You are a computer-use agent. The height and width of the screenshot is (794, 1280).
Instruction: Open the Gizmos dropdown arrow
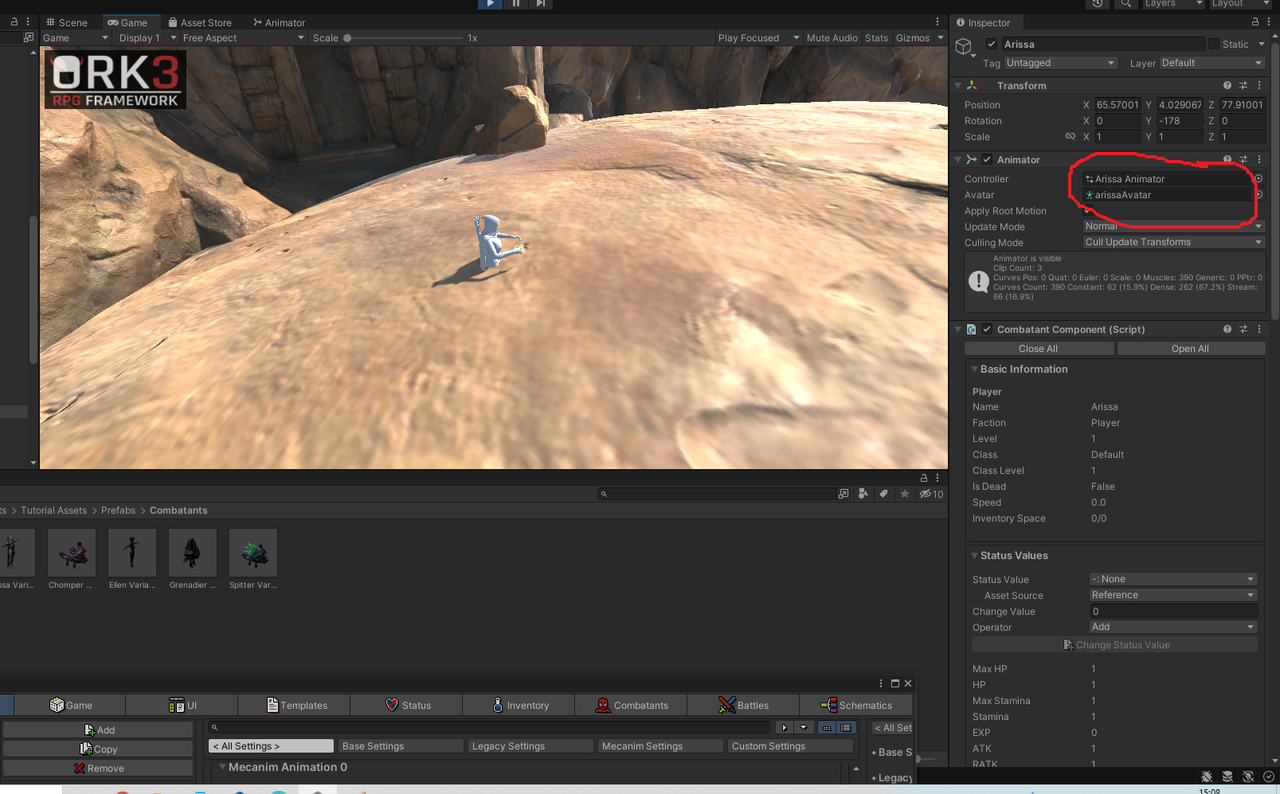click(x=940, y=38)
